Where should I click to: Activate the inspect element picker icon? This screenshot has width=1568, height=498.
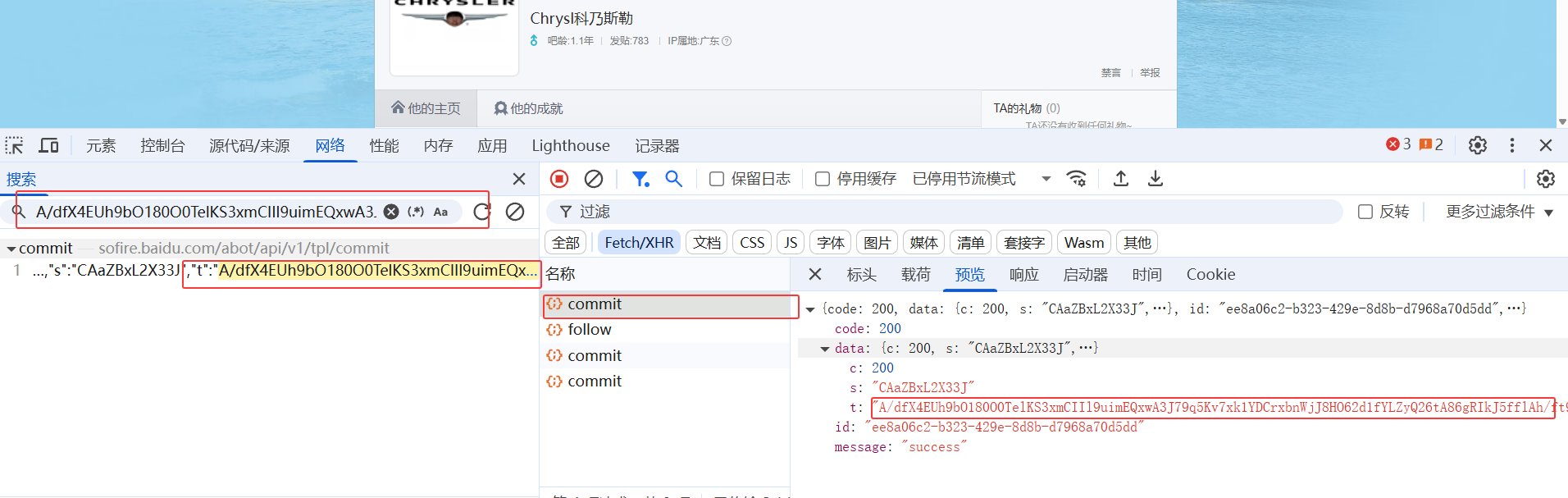(15, 145)
